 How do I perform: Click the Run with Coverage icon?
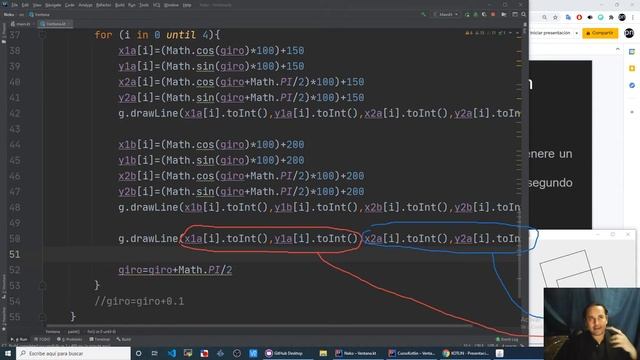coord(484,14)
